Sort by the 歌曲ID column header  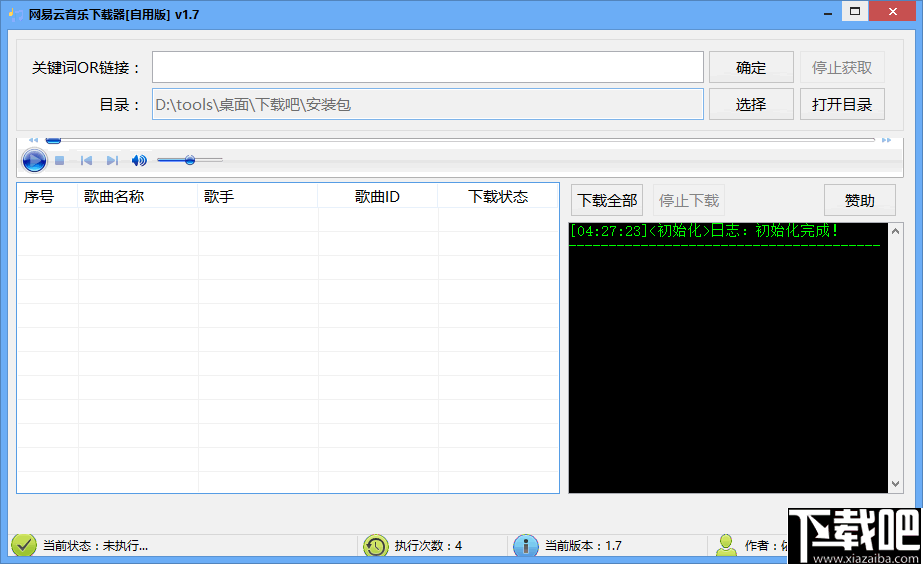tap(378, 196)
